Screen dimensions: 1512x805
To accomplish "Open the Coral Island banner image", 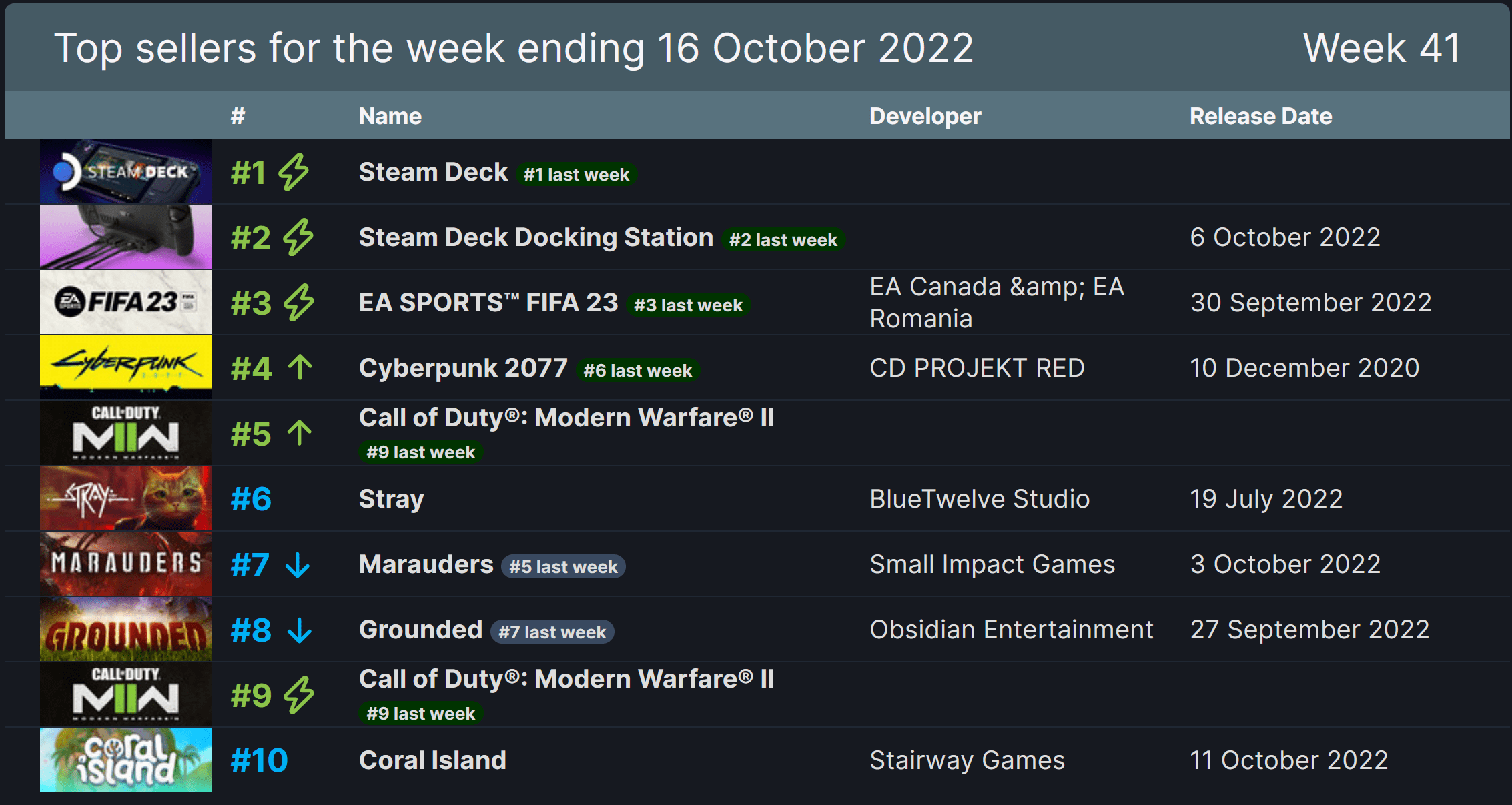I will click(x=125, y=760).
